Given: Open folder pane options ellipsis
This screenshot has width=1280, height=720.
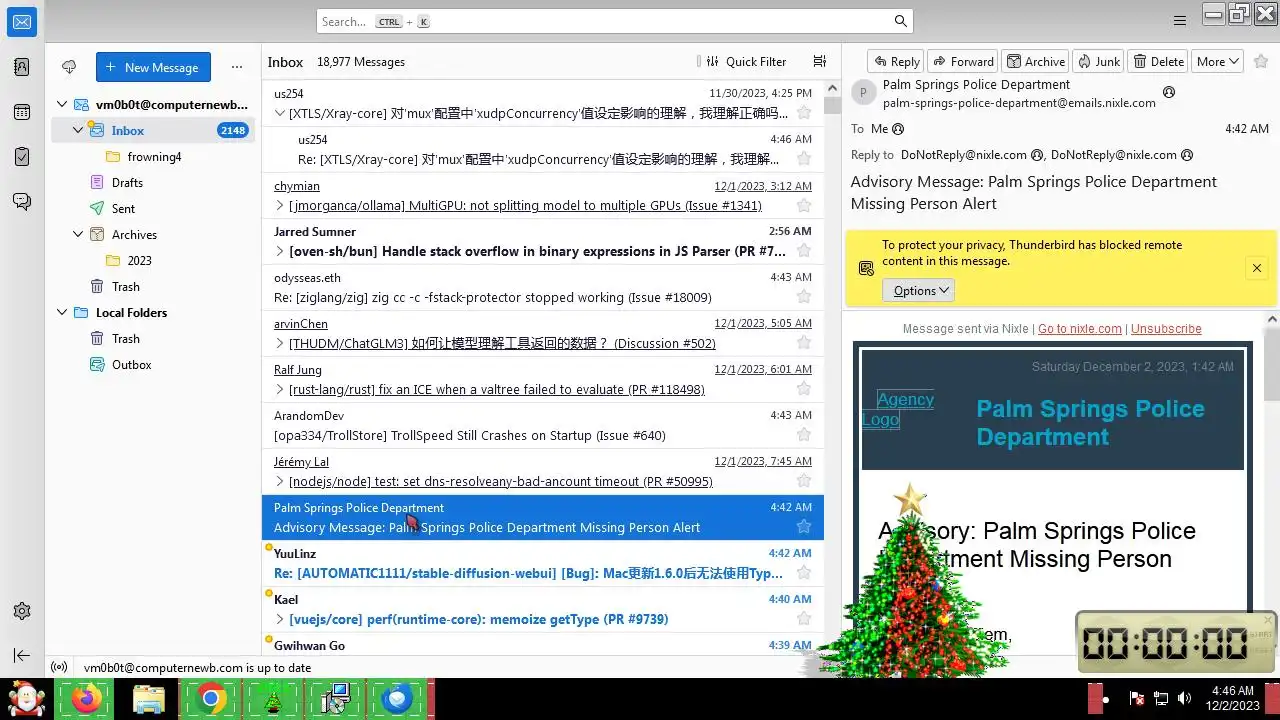Looking at the screenshot, I should click(x=237, y=67).
